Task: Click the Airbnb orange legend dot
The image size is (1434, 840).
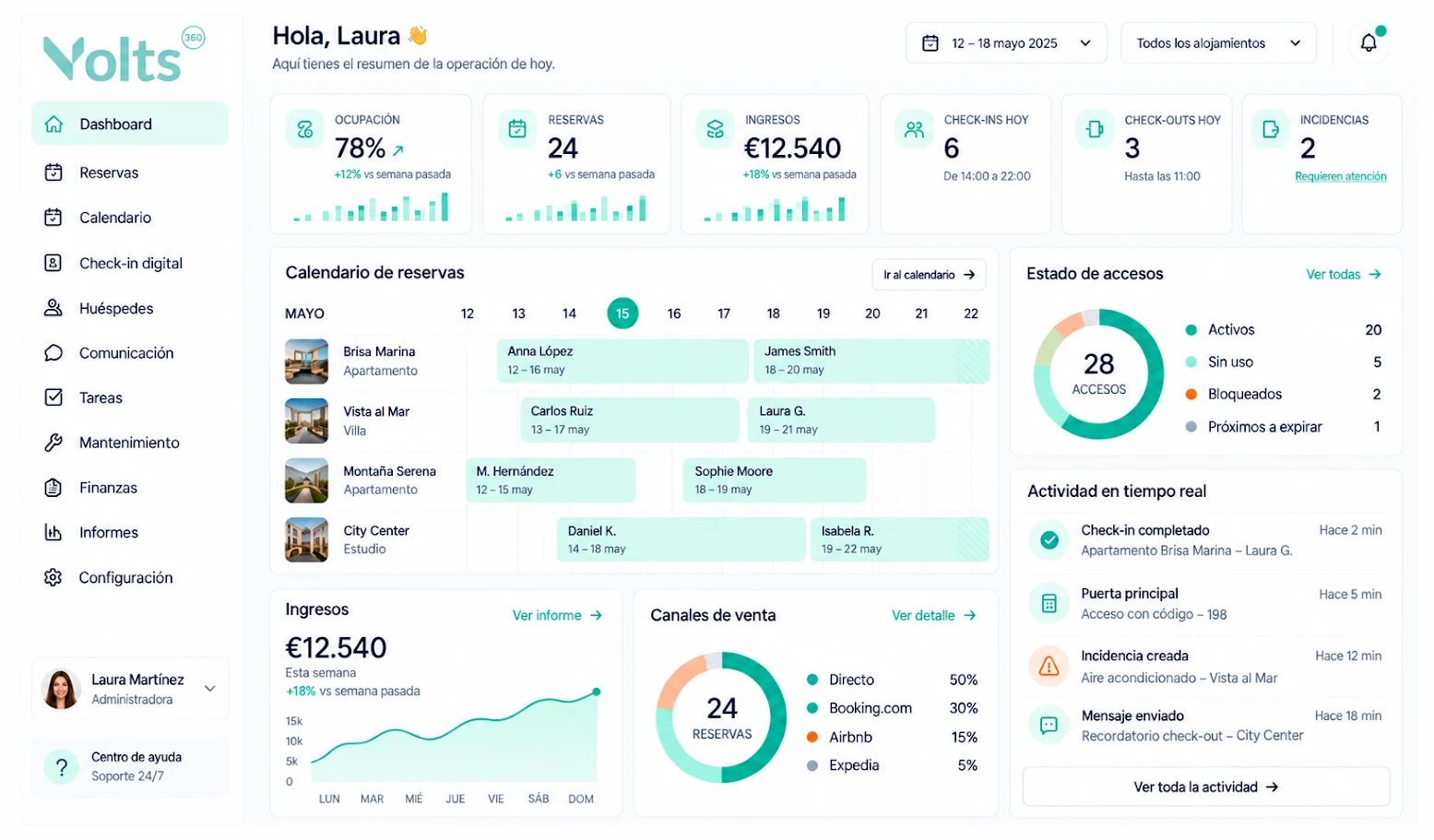Action: [x=812, y=738]
